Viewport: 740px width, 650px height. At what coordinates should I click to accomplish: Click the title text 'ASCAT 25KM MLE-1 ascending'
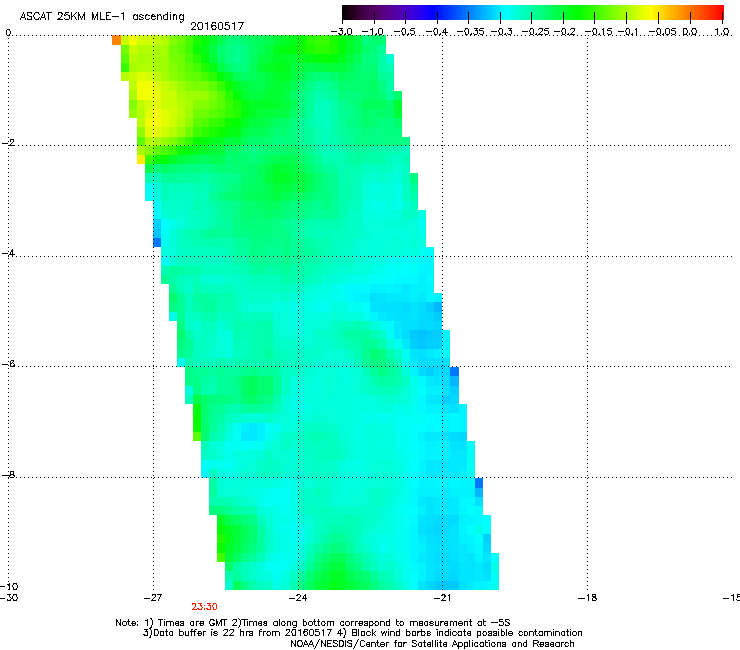pos(102,17)
